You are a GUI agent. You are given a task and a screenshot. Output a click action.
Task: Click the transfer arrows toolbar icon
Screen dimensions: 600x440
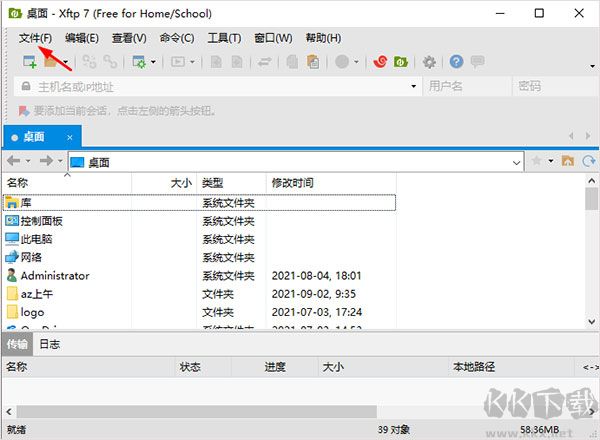tap(264, 62)
